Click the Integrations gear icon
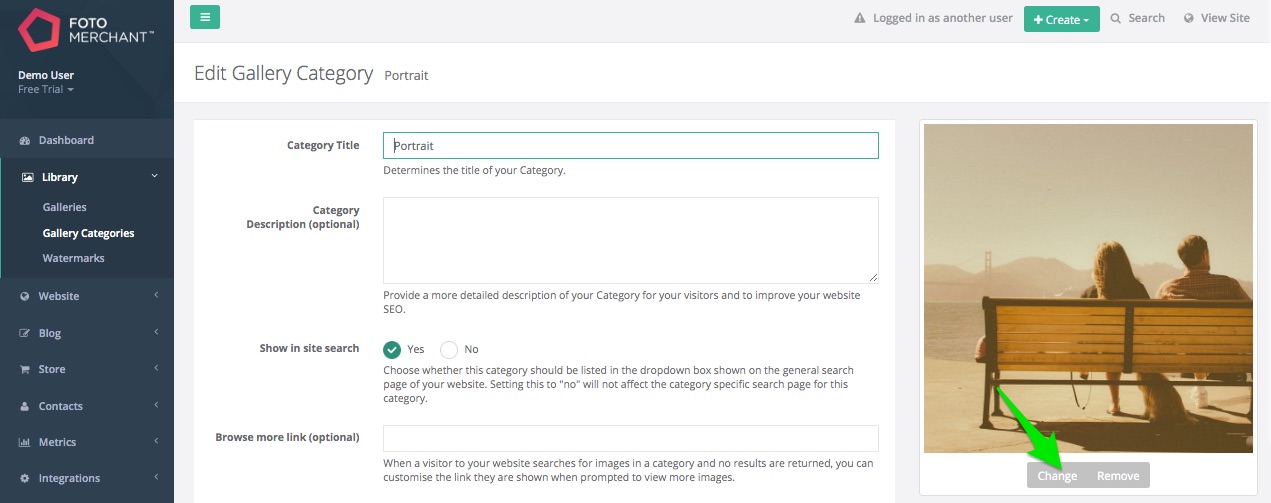1271x503 pixels. click(25, 479)
